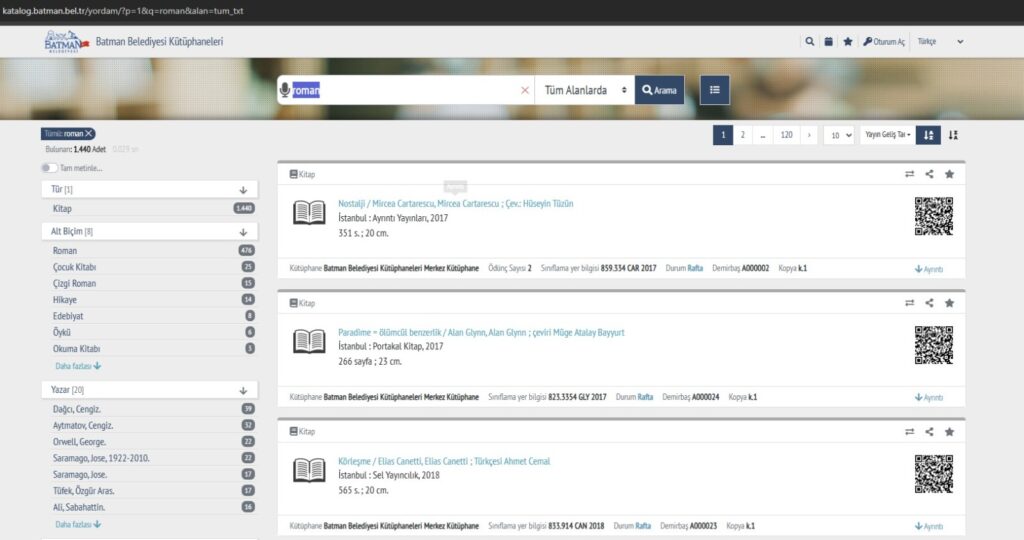
Task: Remove the Tümü: roman filter tag
Action: (89, 133)
